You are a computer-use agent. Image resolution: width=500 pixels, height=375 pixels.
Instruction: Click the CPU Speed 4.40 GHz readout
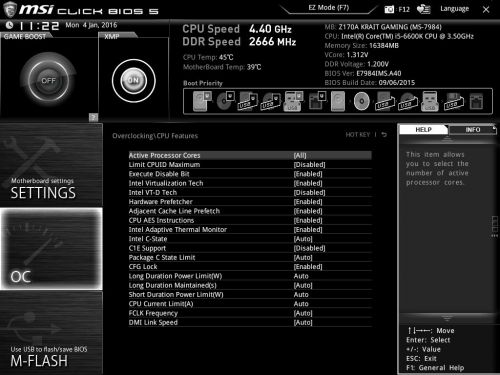[x=237, y=29]
